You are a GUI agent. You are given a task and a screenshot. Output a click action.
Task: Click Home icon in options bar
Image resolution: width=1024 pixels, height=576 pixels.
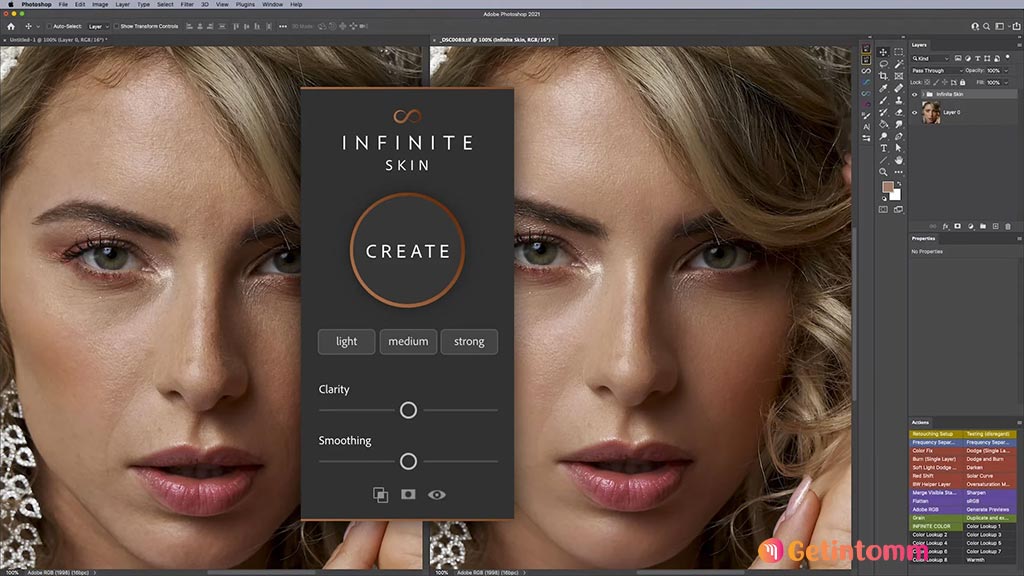point(10,26)
